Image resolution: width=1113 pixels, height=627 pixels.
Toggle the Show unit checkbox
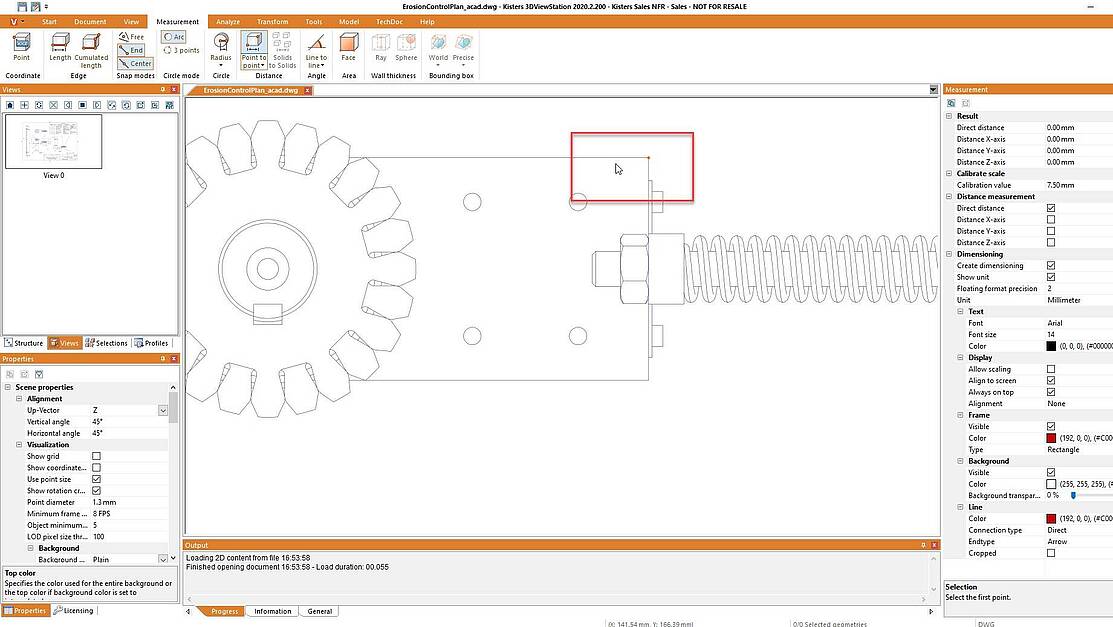(x=1051, y=277)
